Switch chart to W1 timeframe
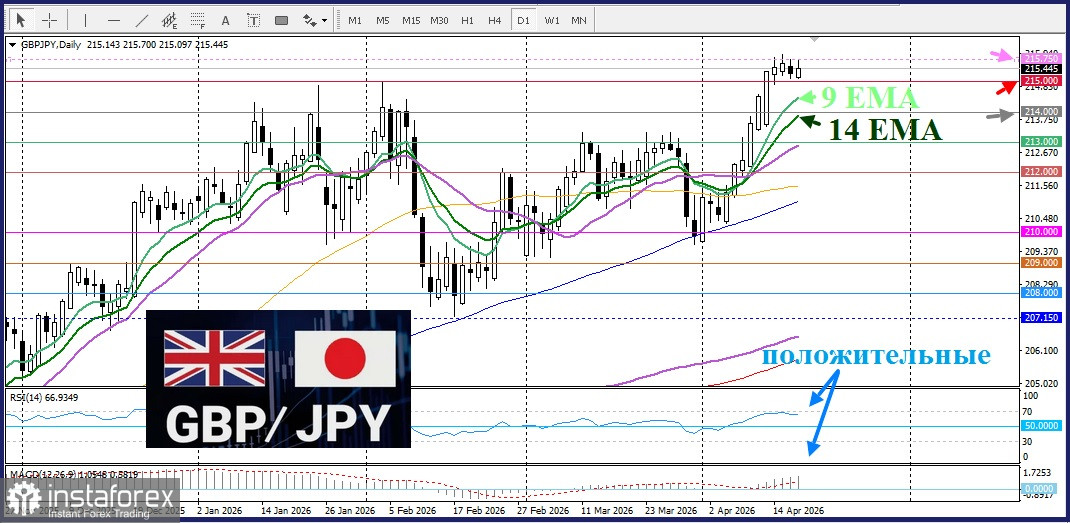The height and width of the screenshot is (523, 1070). tap(551, 20)
